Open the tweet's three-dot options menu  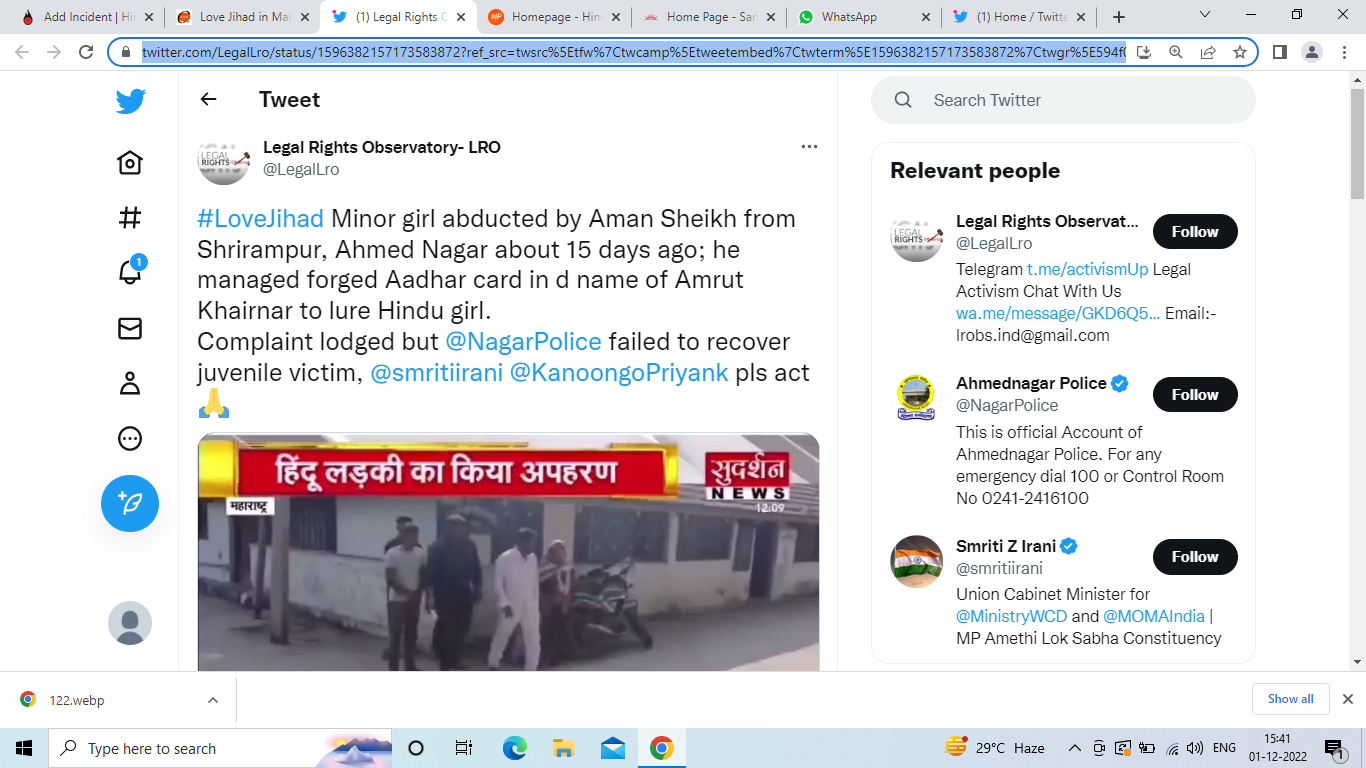point(809,147)
